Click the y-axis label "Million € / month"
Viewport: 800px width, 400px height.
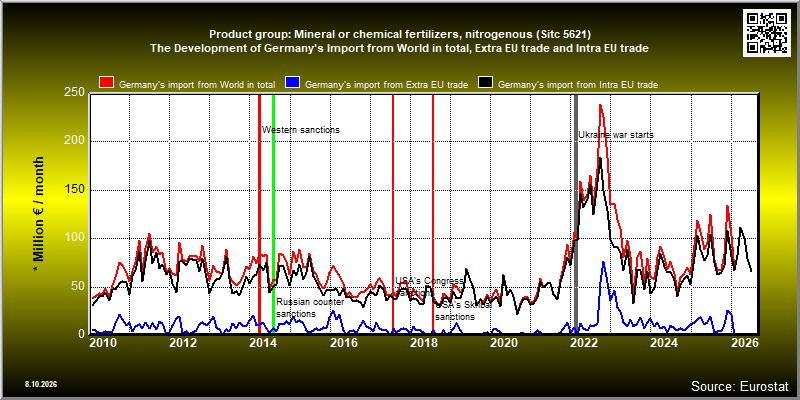39,213
